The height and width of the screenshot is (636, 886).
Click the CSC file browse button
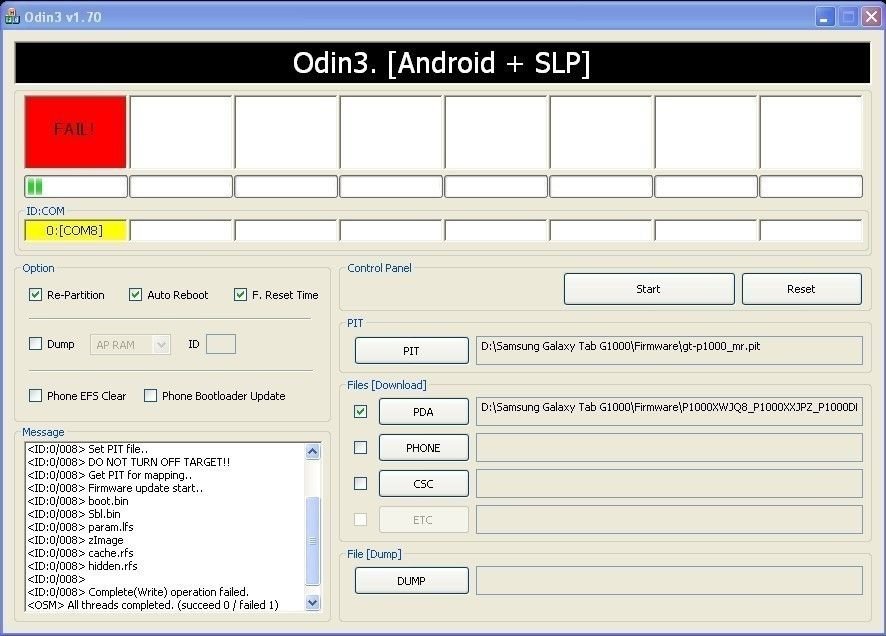(423, 484)
